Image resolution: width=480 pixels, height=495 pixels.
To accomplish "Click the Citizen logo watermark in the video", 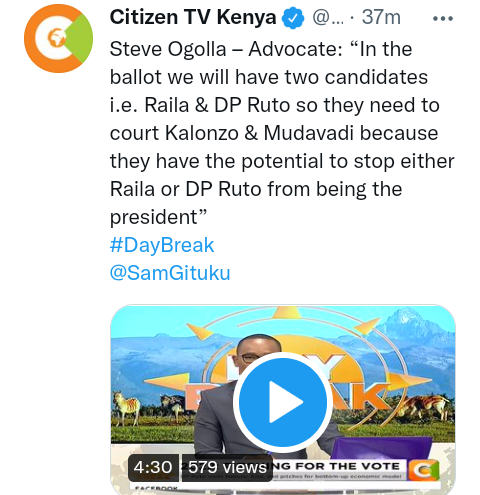I will [x=424, y=470].
